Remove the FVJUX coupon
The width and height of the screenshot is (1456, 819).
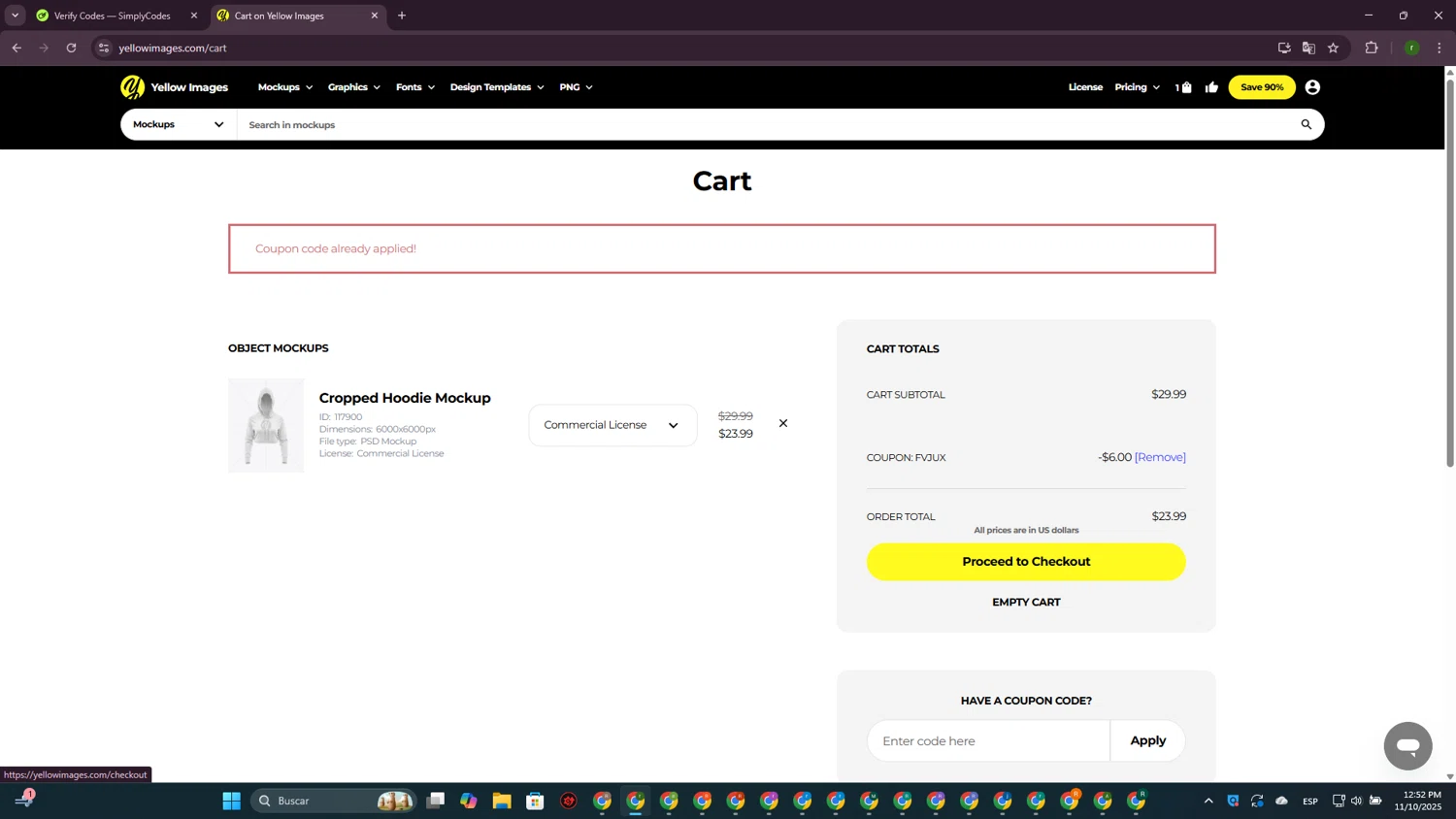[1160, 457]
